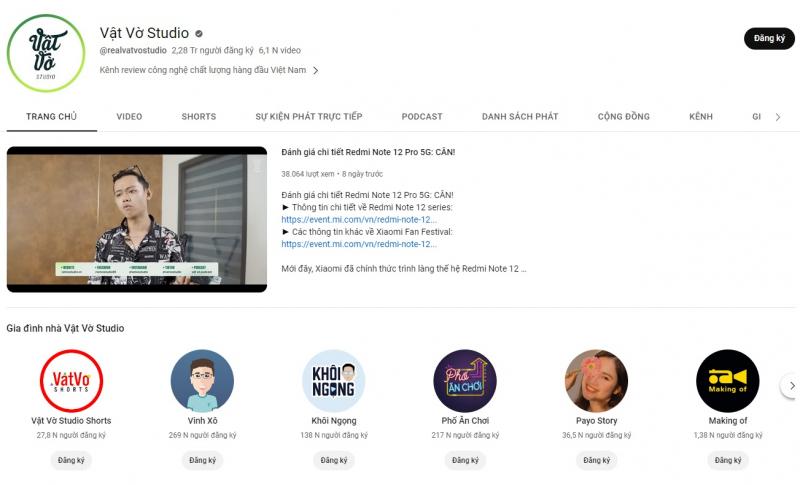
Task: Open the KÊNH tab
Action: 701,117
